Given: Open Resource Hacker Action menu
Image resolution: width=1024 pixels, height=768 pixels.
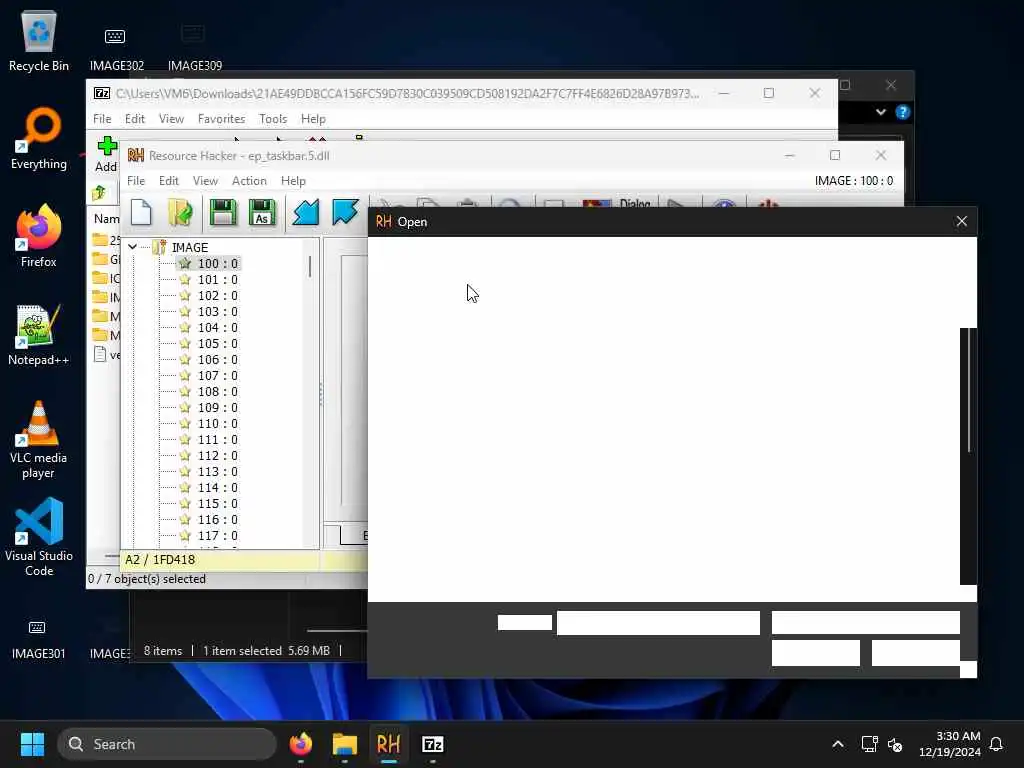Looking at the screenshot, I should (249, 181).
